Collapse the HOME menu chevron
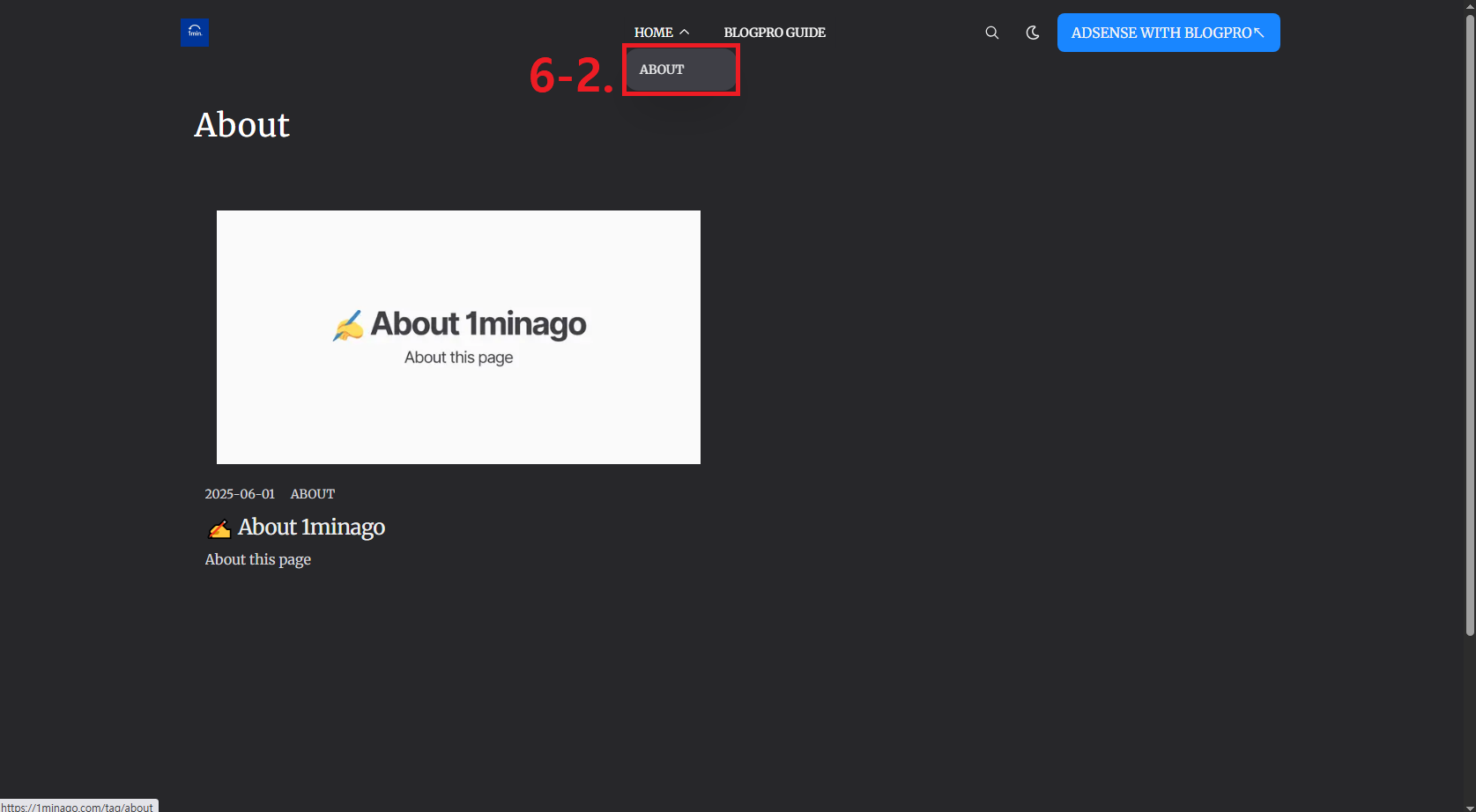1476x812 pixels. (685, 33)
